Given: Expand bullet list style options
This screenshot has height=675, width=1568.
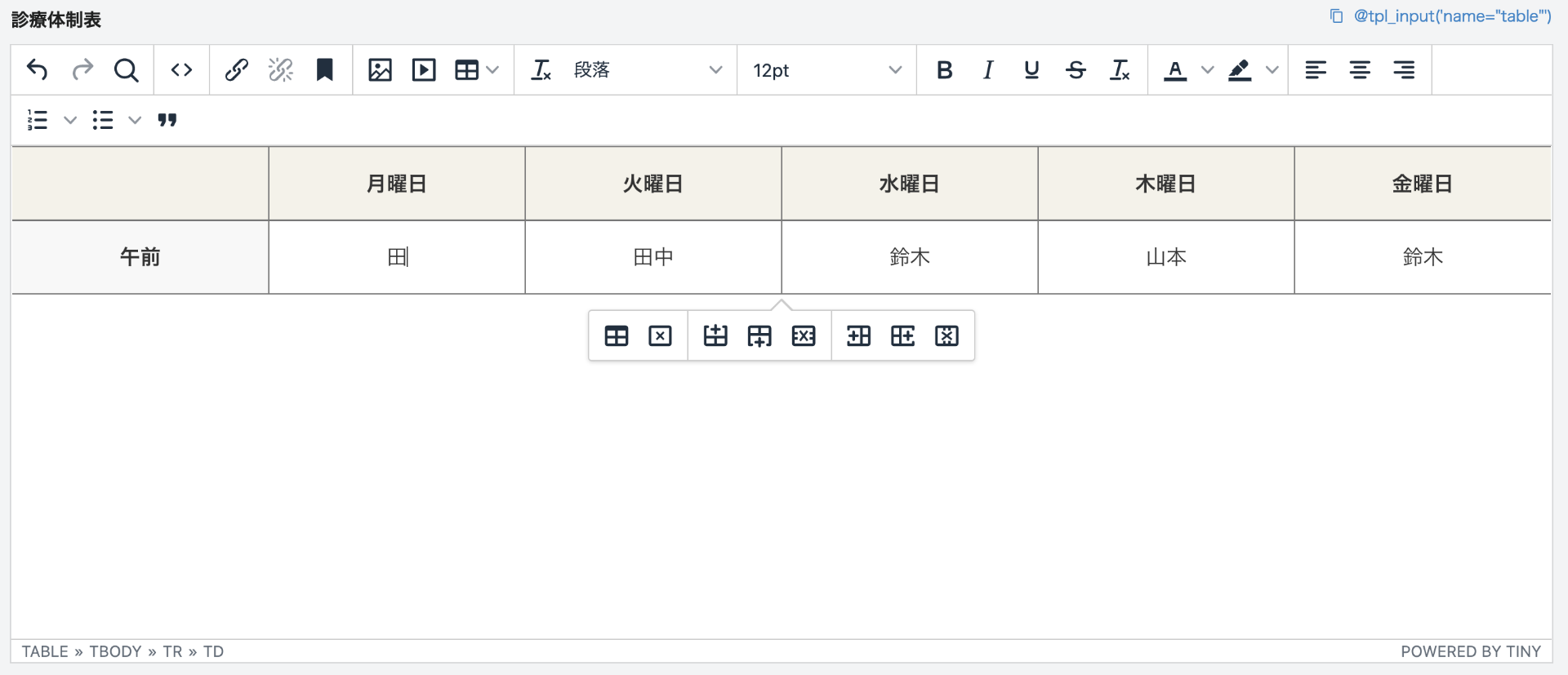Looking at the screenshot, I should pyautogui.click(x=135, y=120).
